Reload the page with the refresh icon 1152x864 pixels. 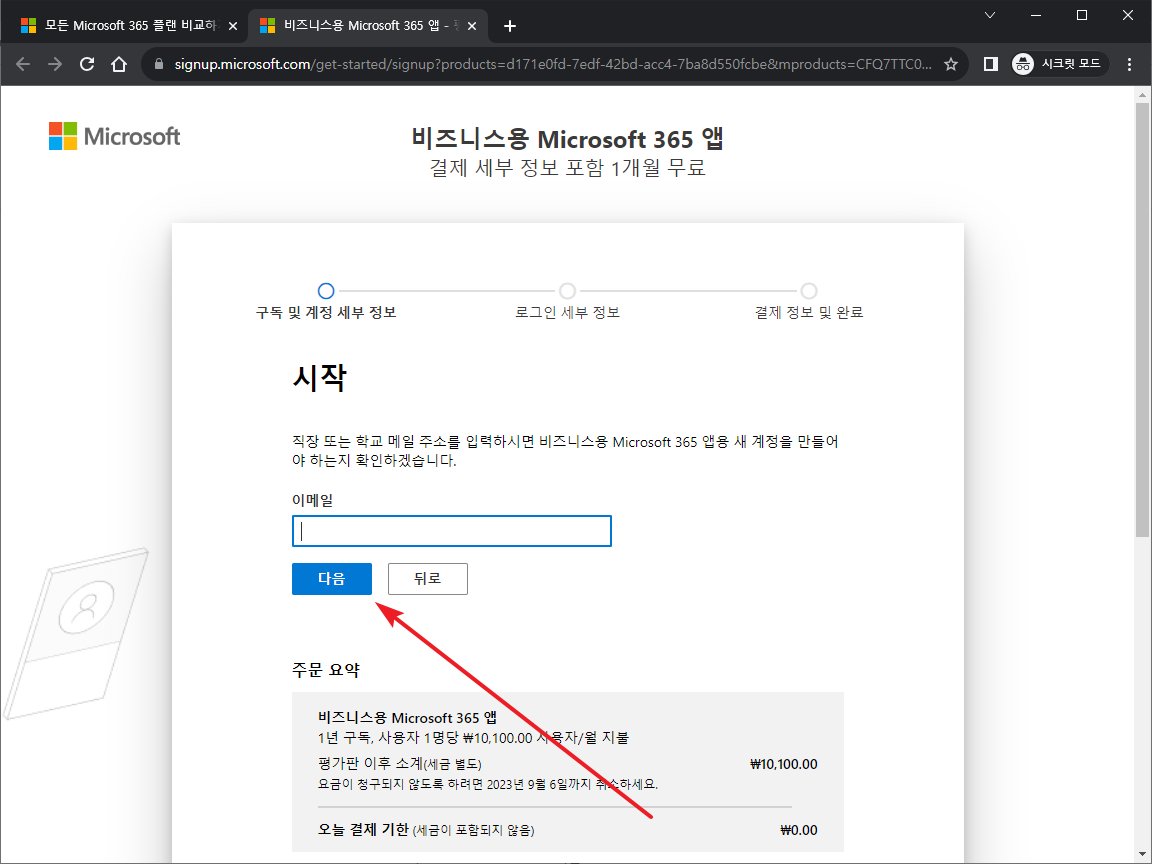[87, 65]
